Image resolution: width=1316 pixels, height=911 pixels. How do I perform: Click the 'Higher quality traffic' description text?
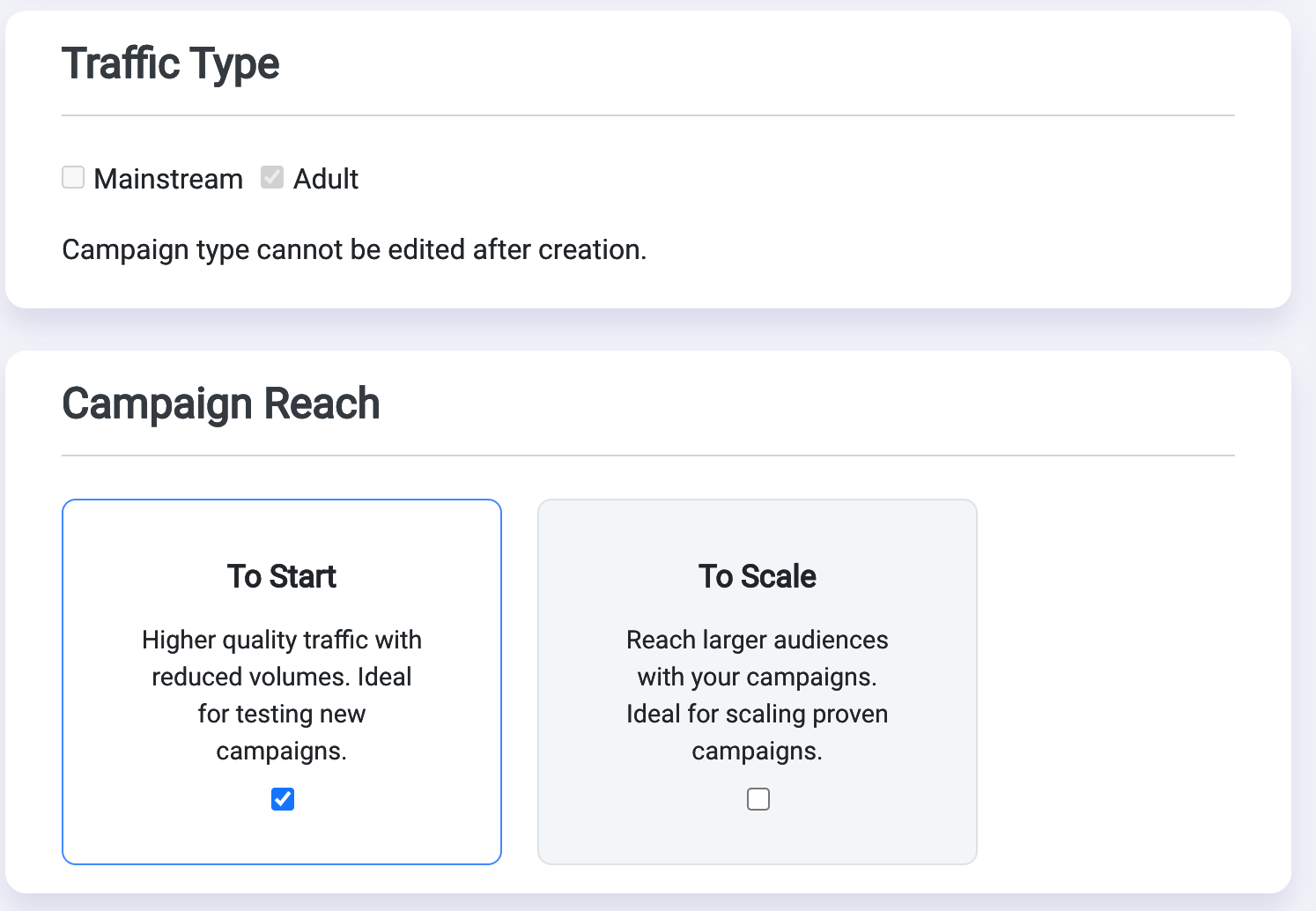tap(282, 695)
